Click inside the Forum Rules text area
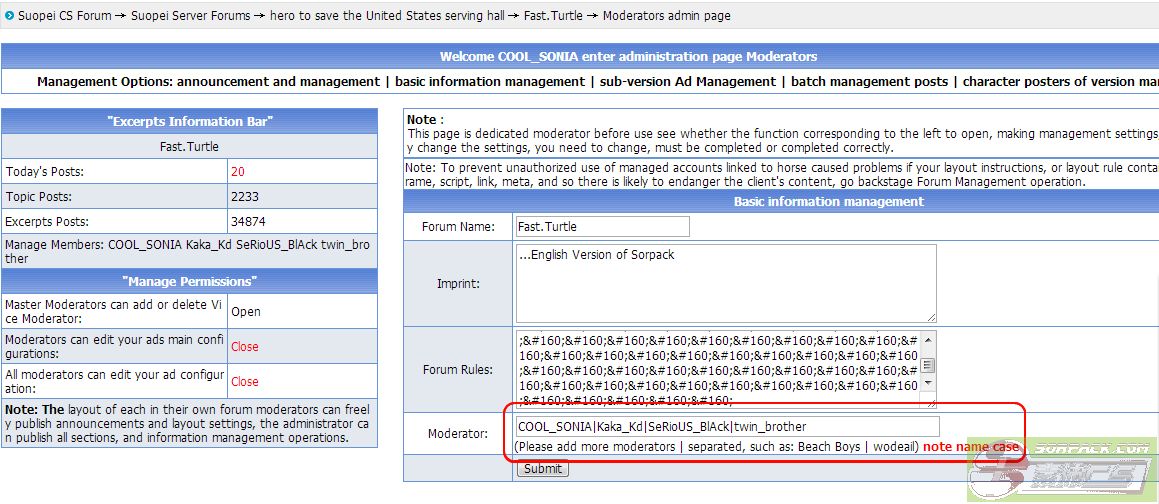 point(717,369)
